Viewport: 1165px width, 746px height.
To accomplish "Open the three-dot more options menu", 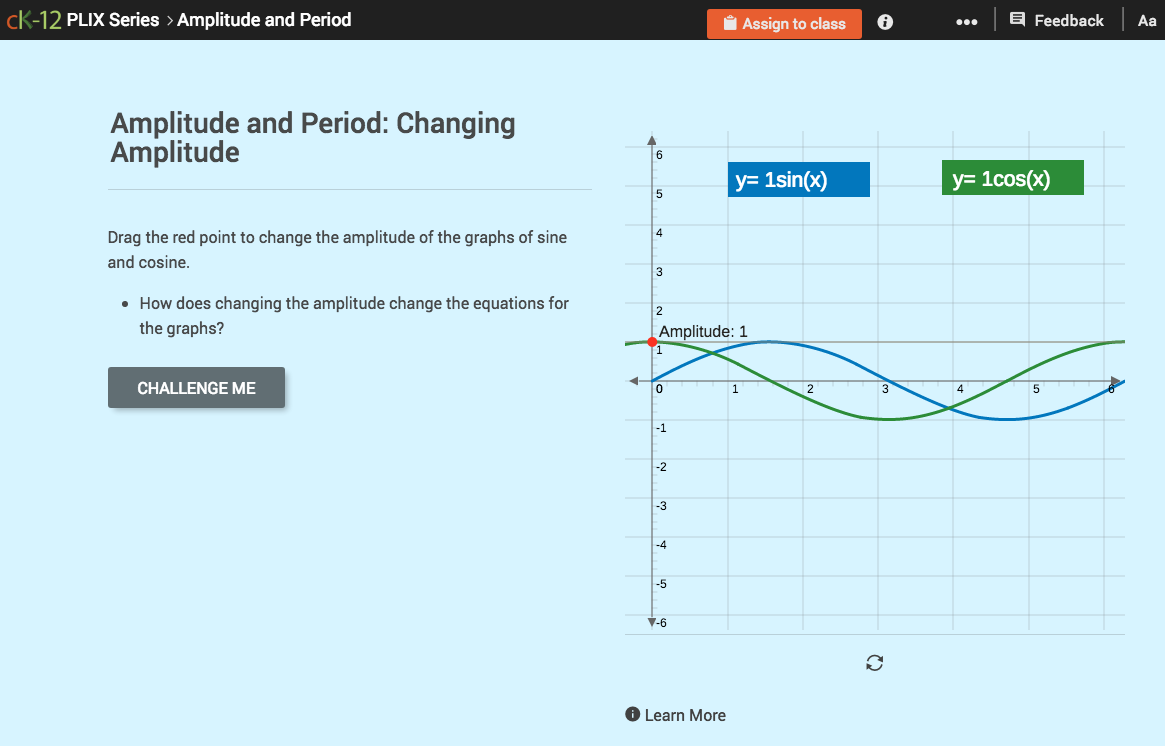I will 966,20.
